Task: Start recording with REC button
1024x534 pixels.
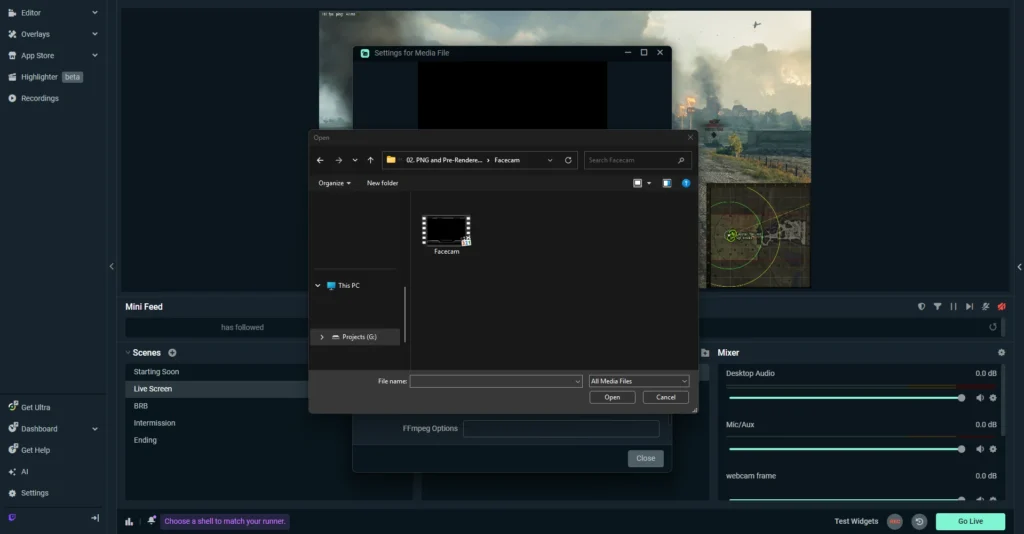Action: pos(895,521)
